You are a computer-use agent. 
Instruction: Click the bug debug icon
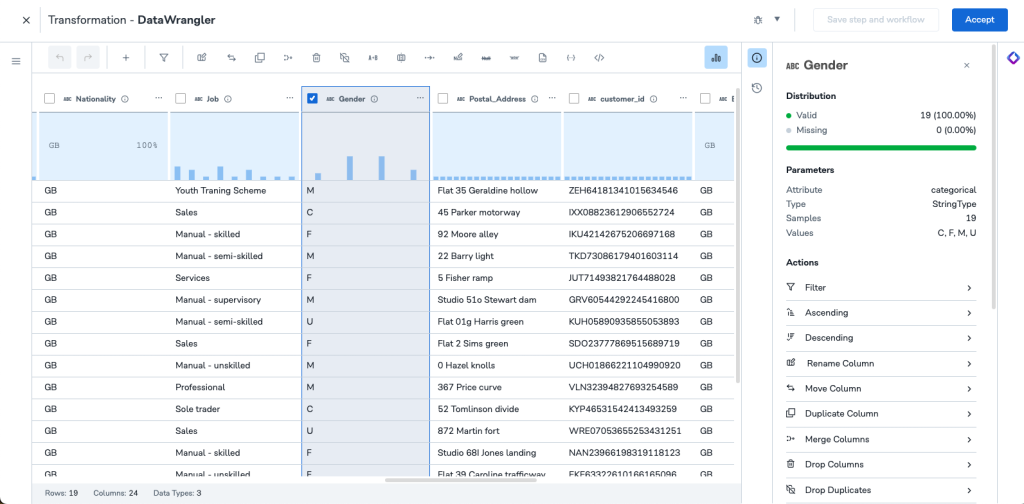(x=758, y=20)
